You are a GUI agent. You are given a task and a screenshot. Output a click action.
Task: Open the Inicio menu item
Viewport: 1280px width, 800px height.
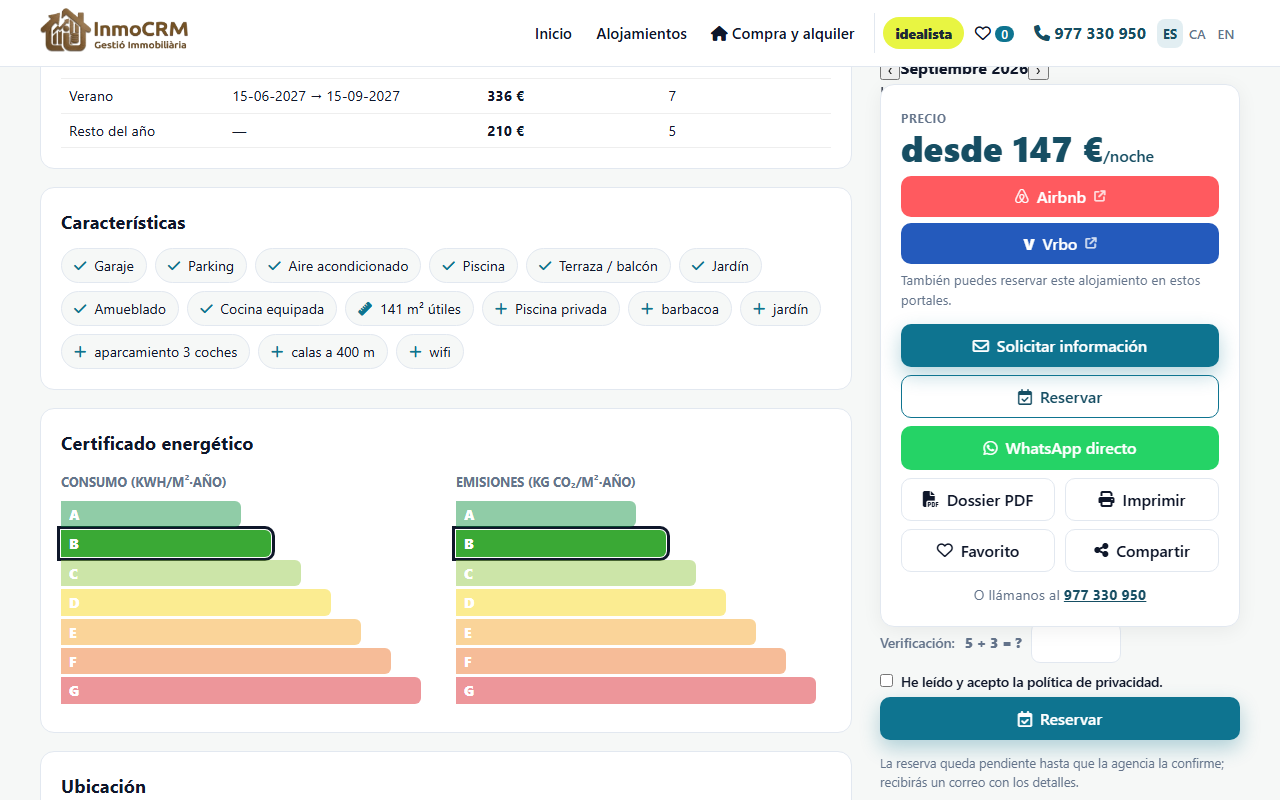553,33
